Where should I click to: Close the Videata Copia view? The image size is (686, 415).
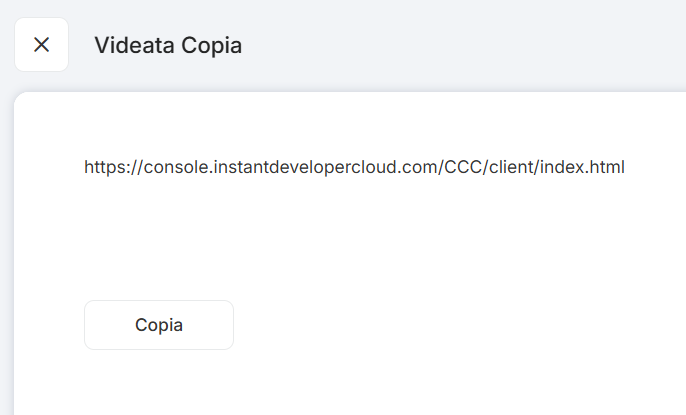coord(41,45)
